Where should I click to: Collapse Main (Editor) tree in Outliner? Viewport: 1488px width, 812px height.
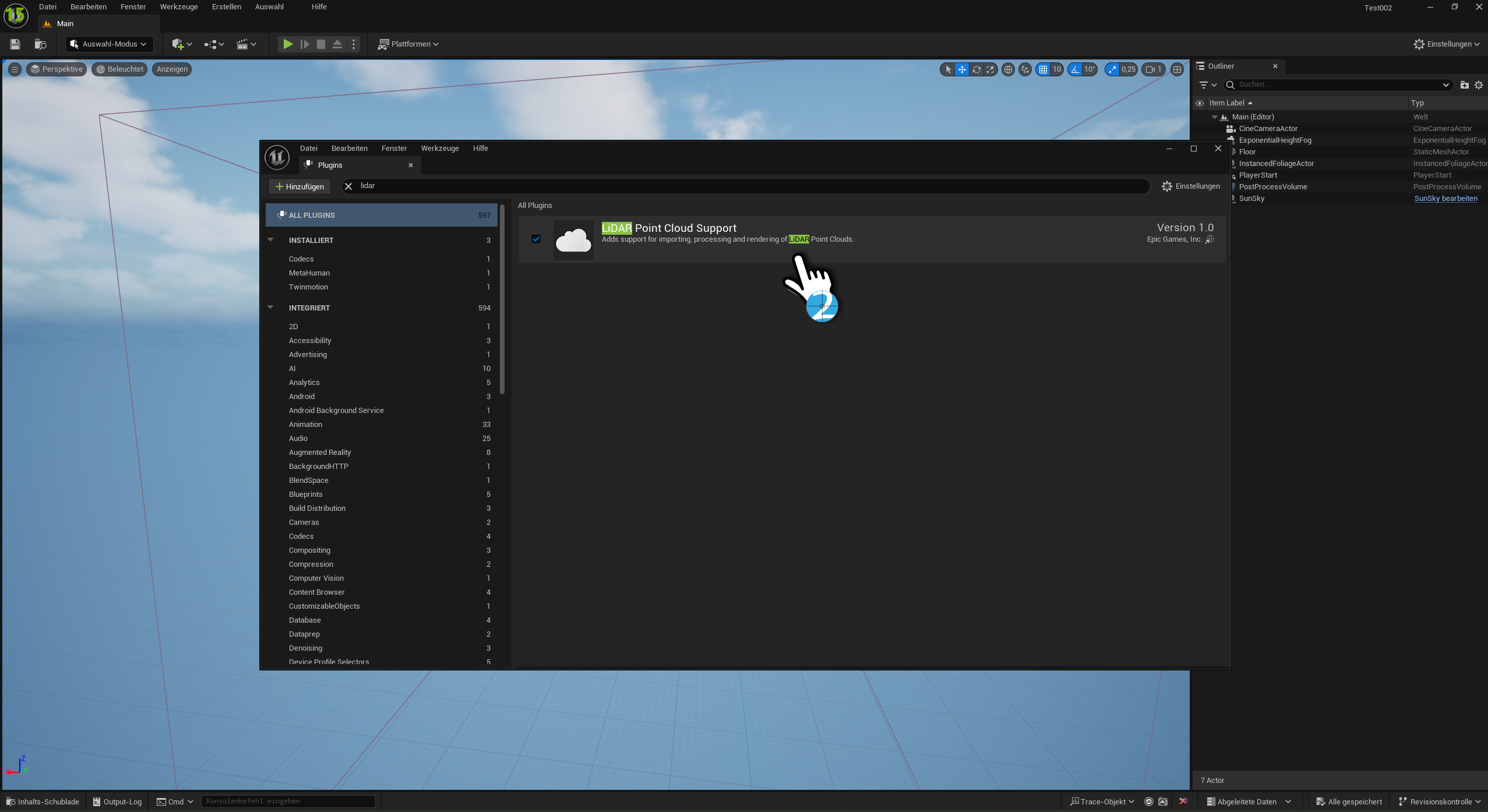(1215, 117)
